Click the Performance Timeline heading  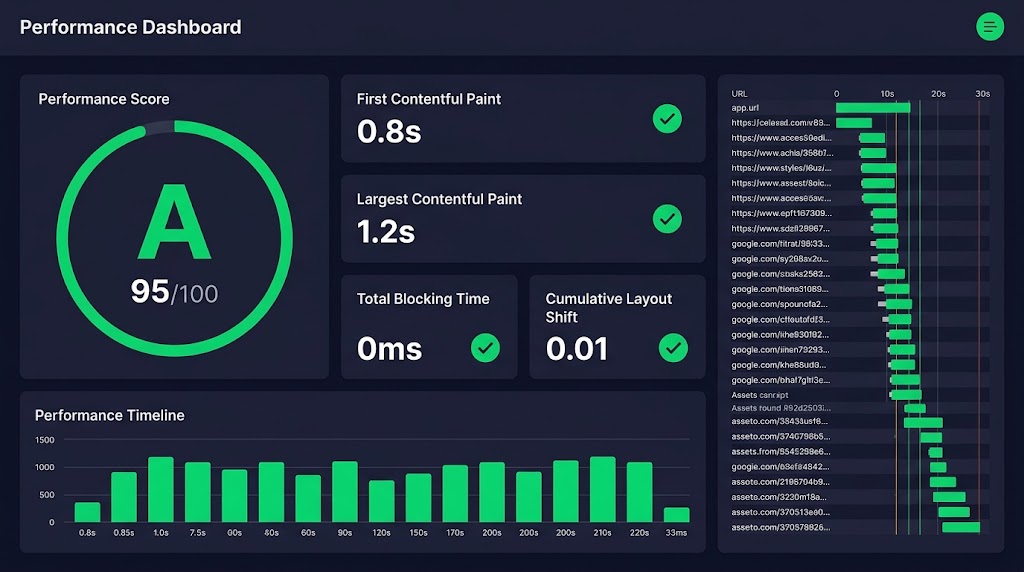110,415
